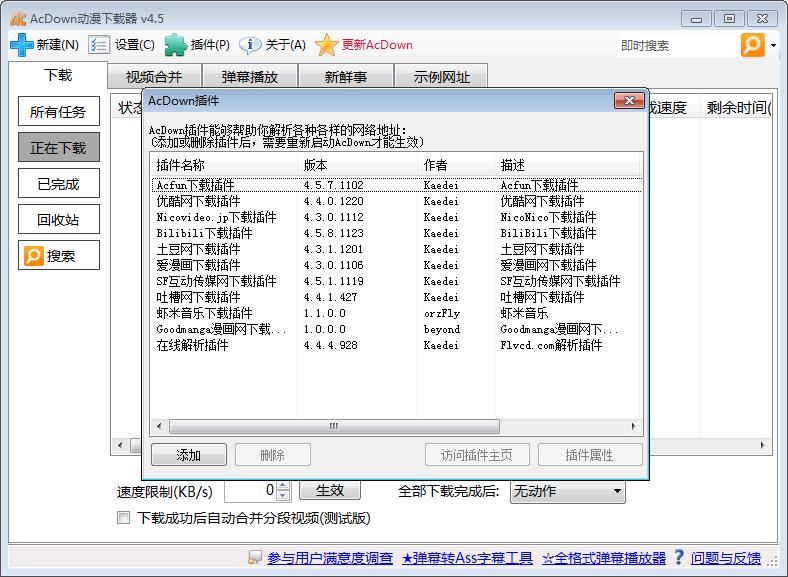
Task: Click the question mark help icon
Action: 678,558
